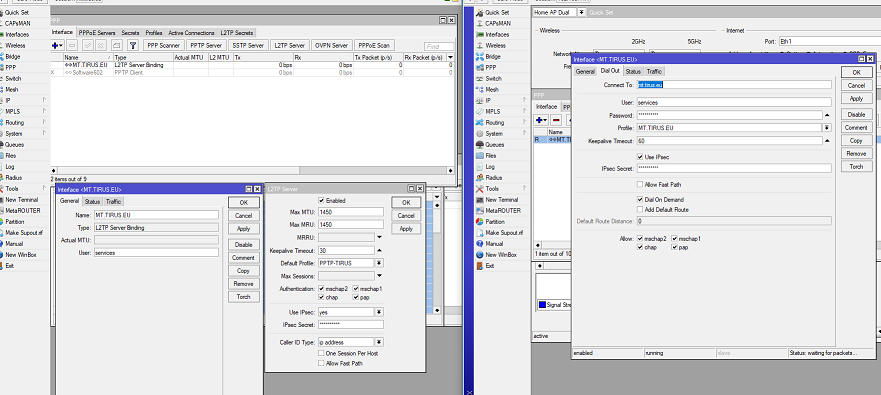Toggle Use IPsec checkbox in Dial Out tab
Viewport: 881px width, 395px height.
point(640,157)
